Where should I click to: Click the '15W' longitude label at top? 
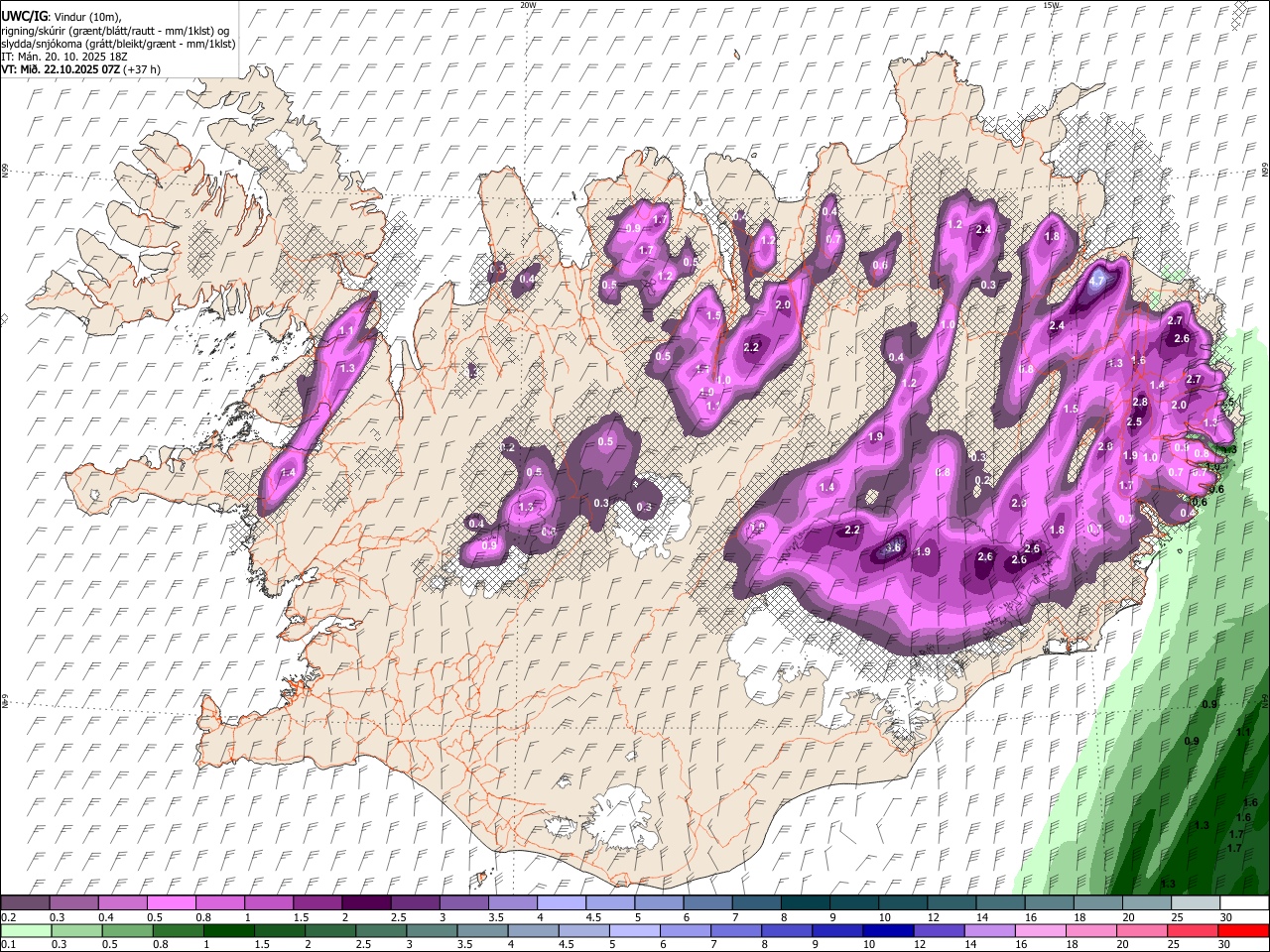(1051, 5)
